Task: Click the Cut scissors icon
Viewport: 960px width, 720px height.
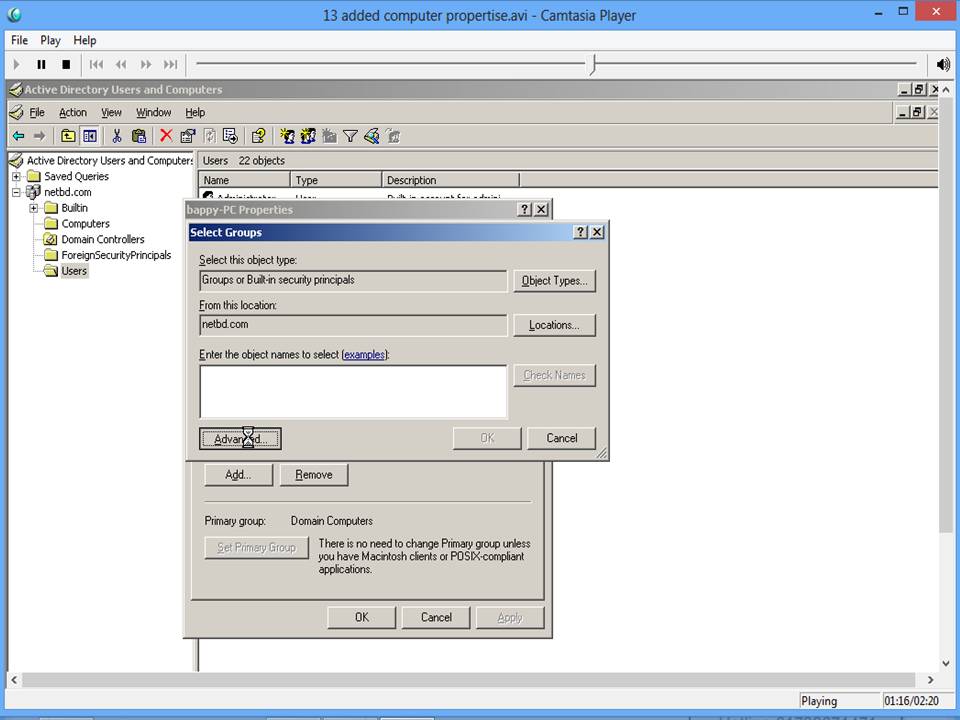Action: [x=116, y=136]
